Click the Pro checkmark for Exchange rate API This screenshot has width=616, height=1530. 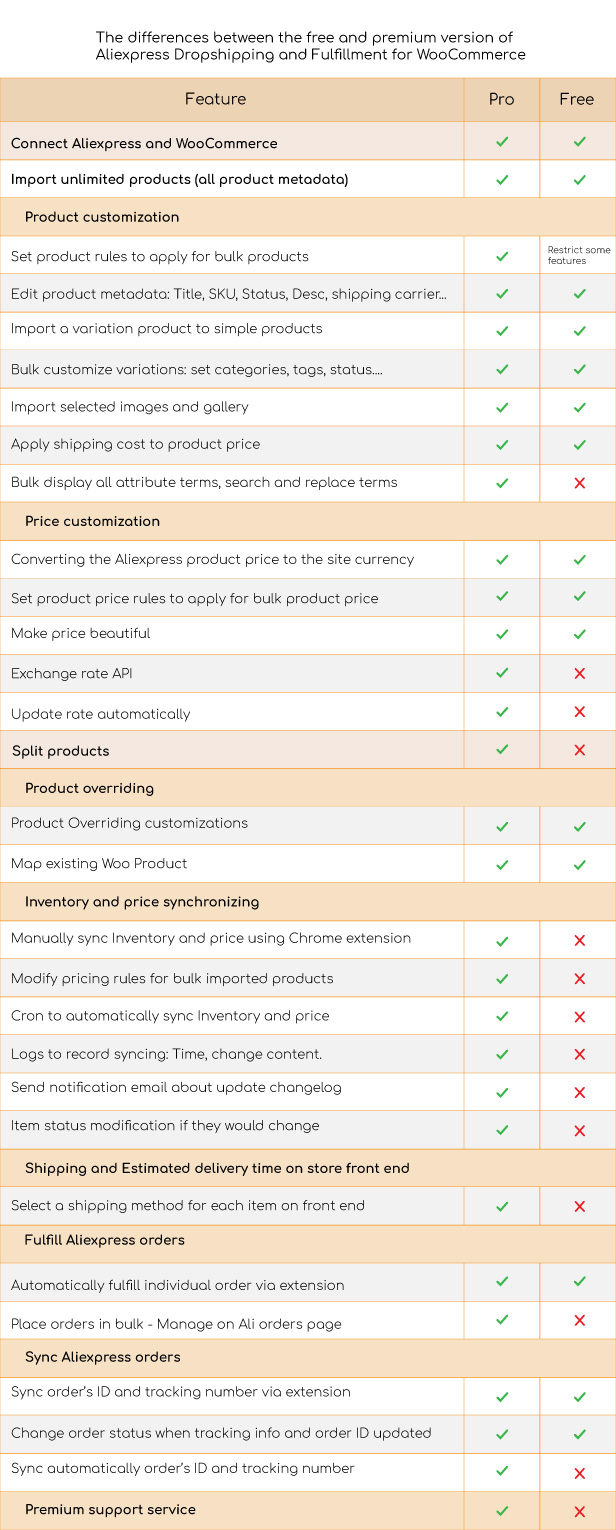pyautogui.click(x=502, y=673)
